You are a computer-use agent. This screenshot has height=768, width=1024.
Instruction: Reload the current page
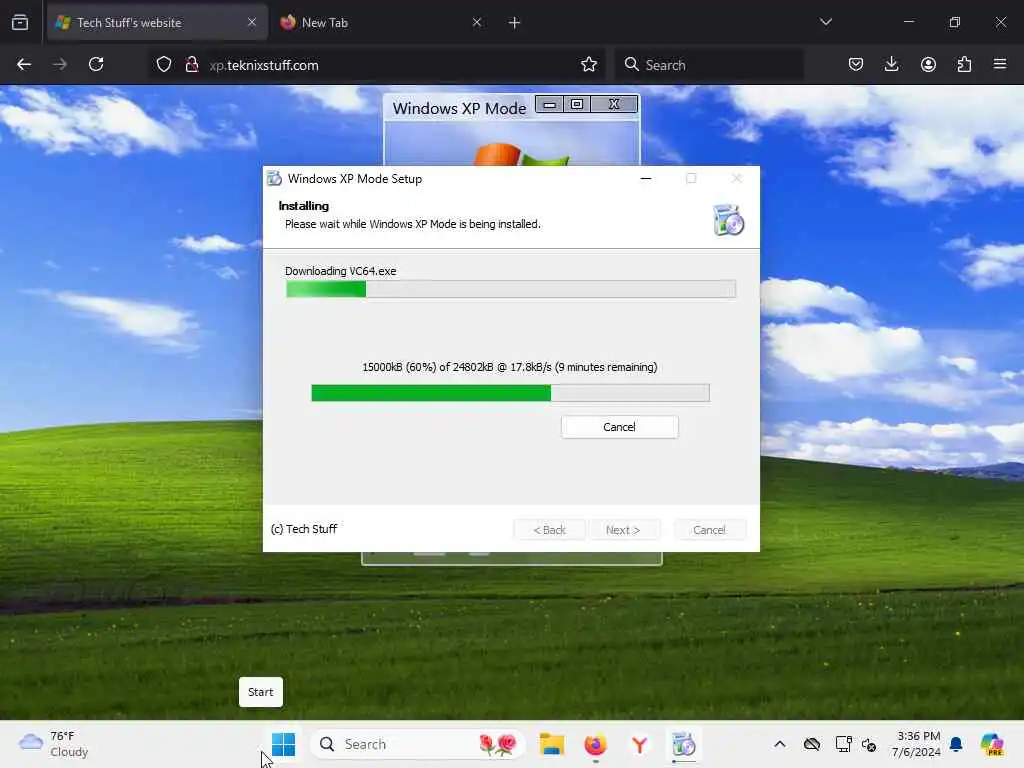click(x=96, y=65)
